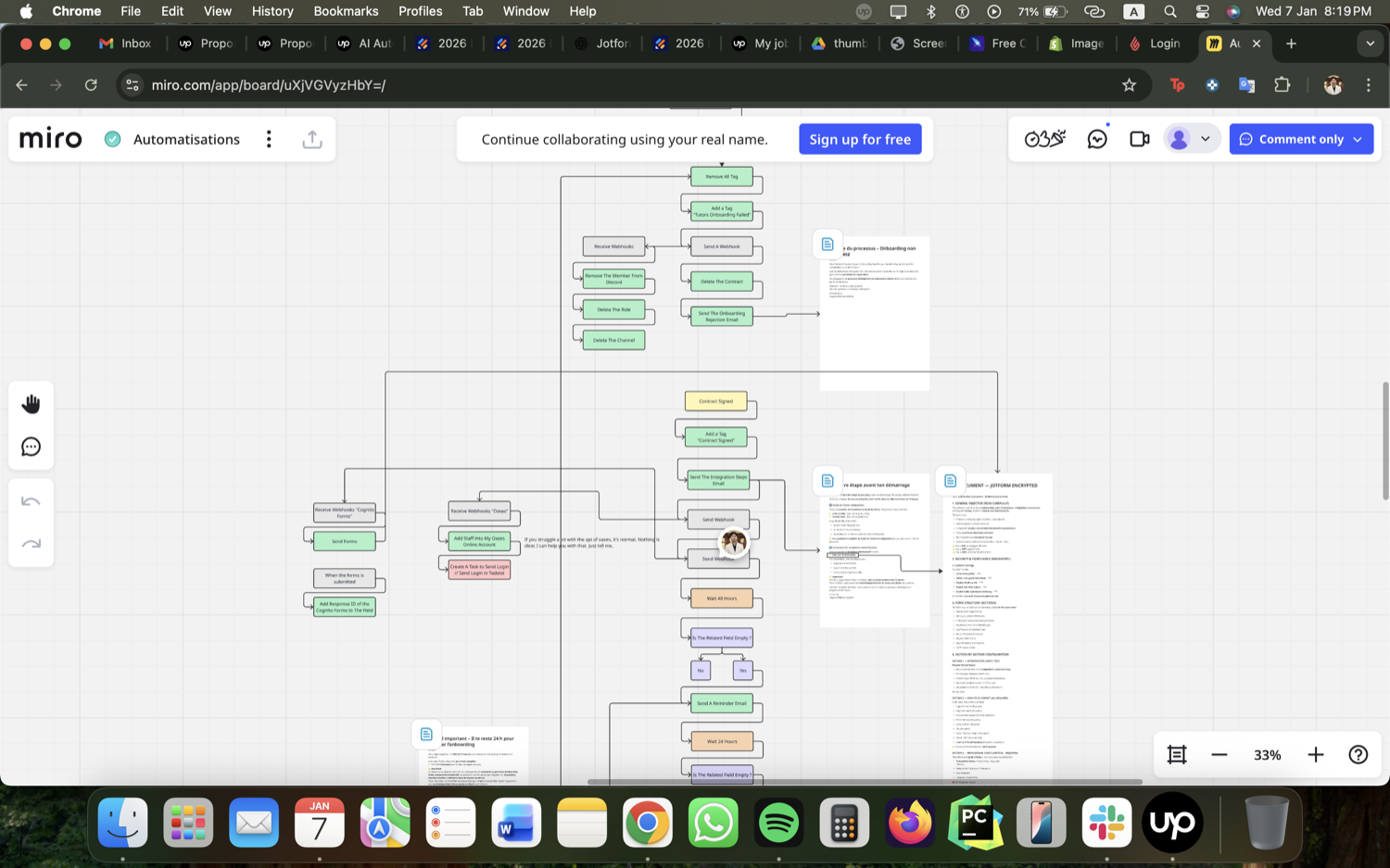Zoom out with the minus button
The height and width of the screenshot is (868, 1390).
click(x=1219, y=755)
